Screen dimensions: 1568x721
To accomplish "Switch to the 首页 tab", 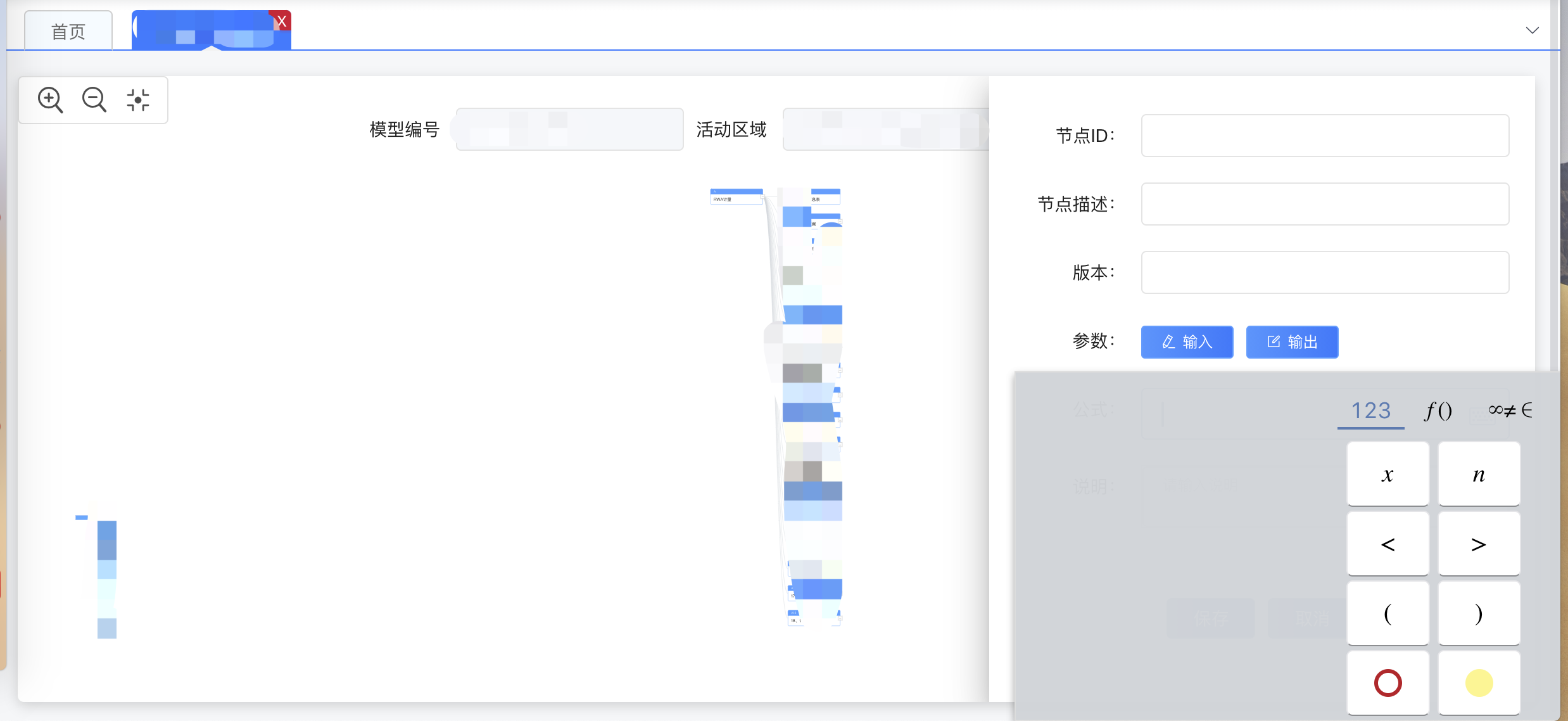I will pyautogui.click(x=68, y=31).
